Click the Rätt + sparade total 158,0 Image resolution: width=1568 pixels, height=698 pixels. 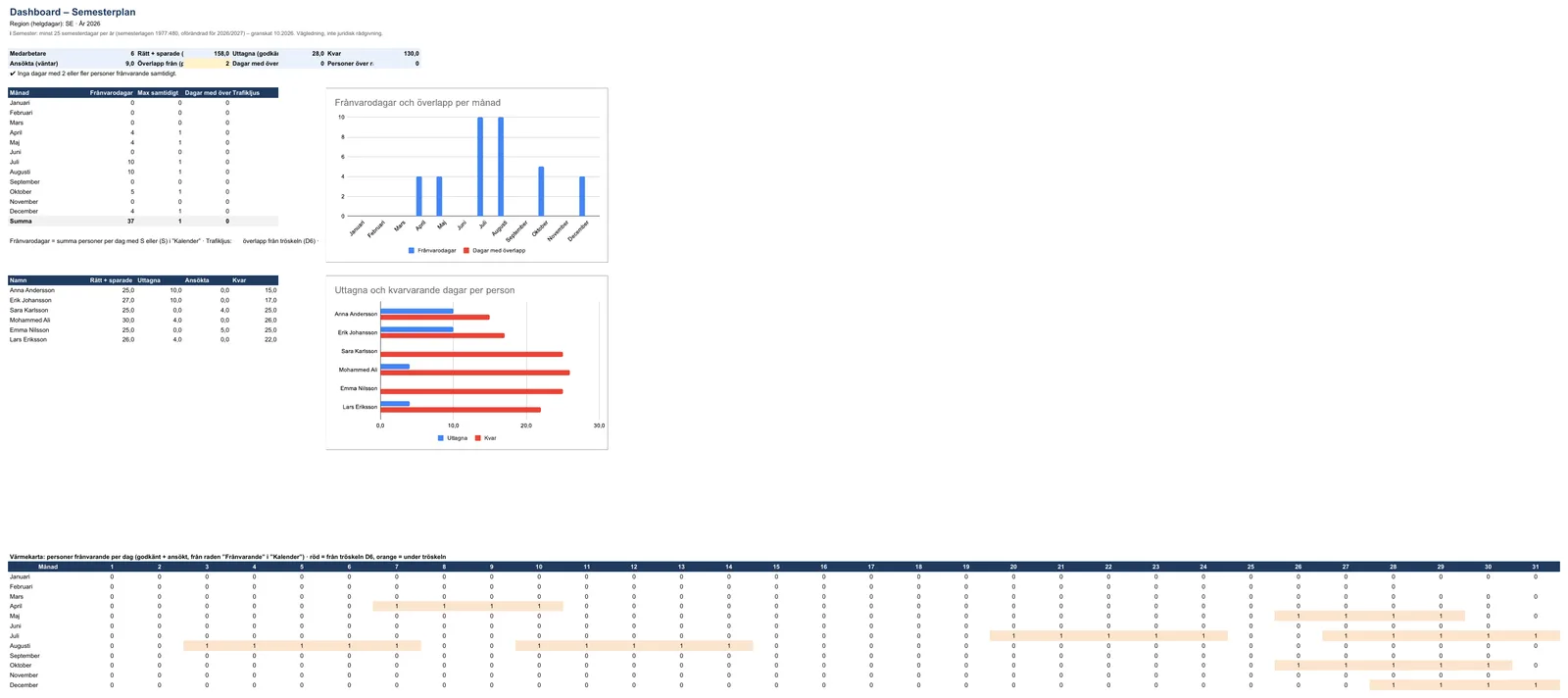click(x=221, y=54)
